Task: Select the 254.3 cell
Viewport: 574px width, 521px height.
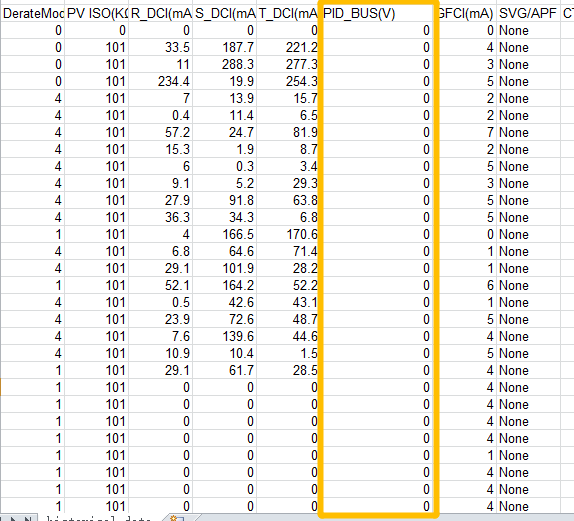Action: point(288,81)
